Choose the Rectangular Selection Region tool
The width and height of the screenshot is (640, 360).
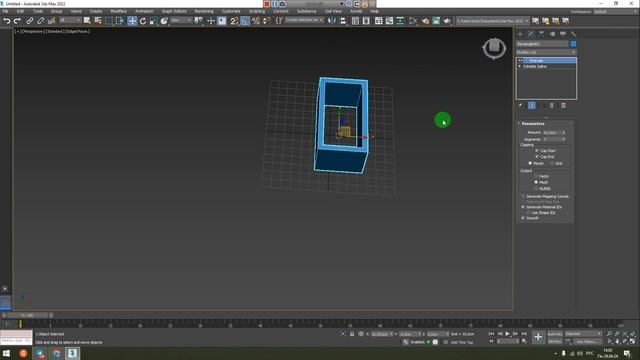click(x=109, y=20)
